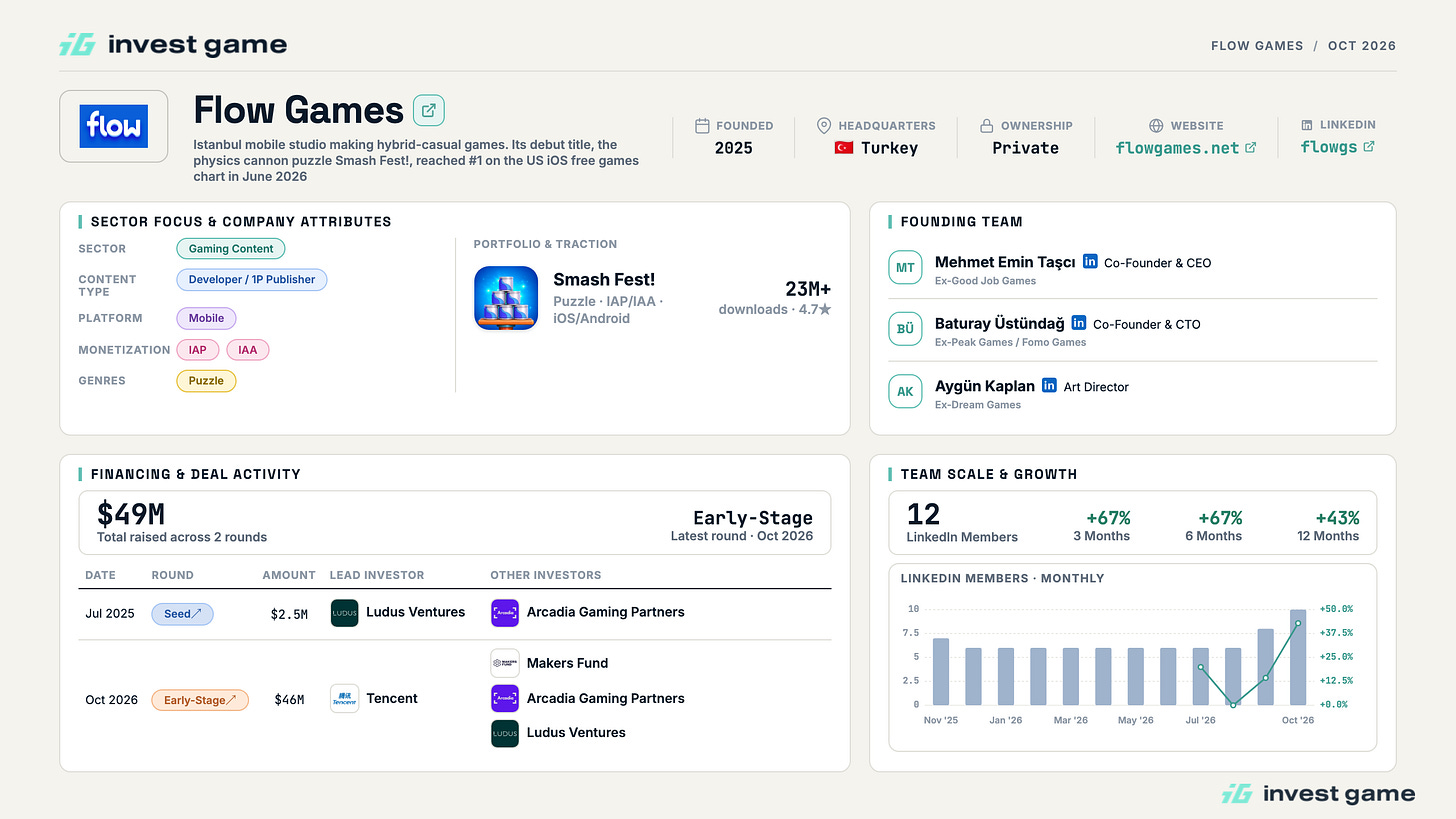Open the flowgs LinkedIn link
This screenshot has width=1456, height=819.
point(1337,147)
